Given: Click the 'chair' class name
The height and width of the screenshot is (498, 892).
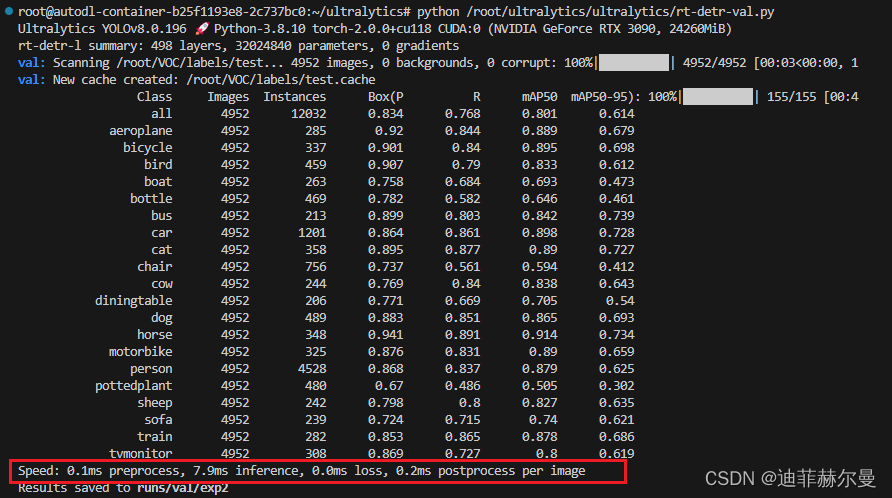Looking at the screenshot, I should click(154, 267).
